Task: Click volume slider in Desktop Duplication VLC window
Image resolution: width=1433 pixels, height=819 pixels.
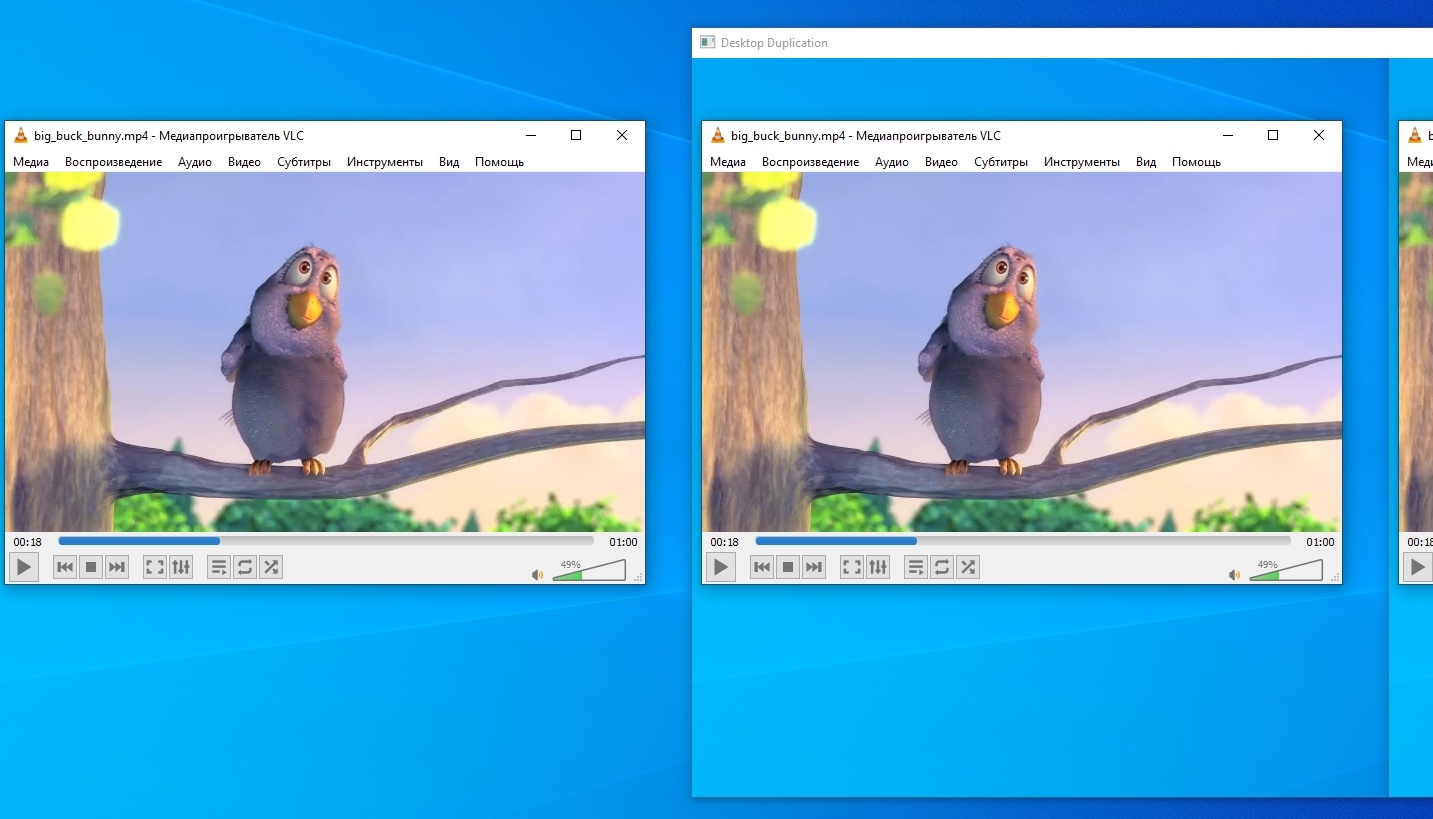Action: (x=1286, y=570)
